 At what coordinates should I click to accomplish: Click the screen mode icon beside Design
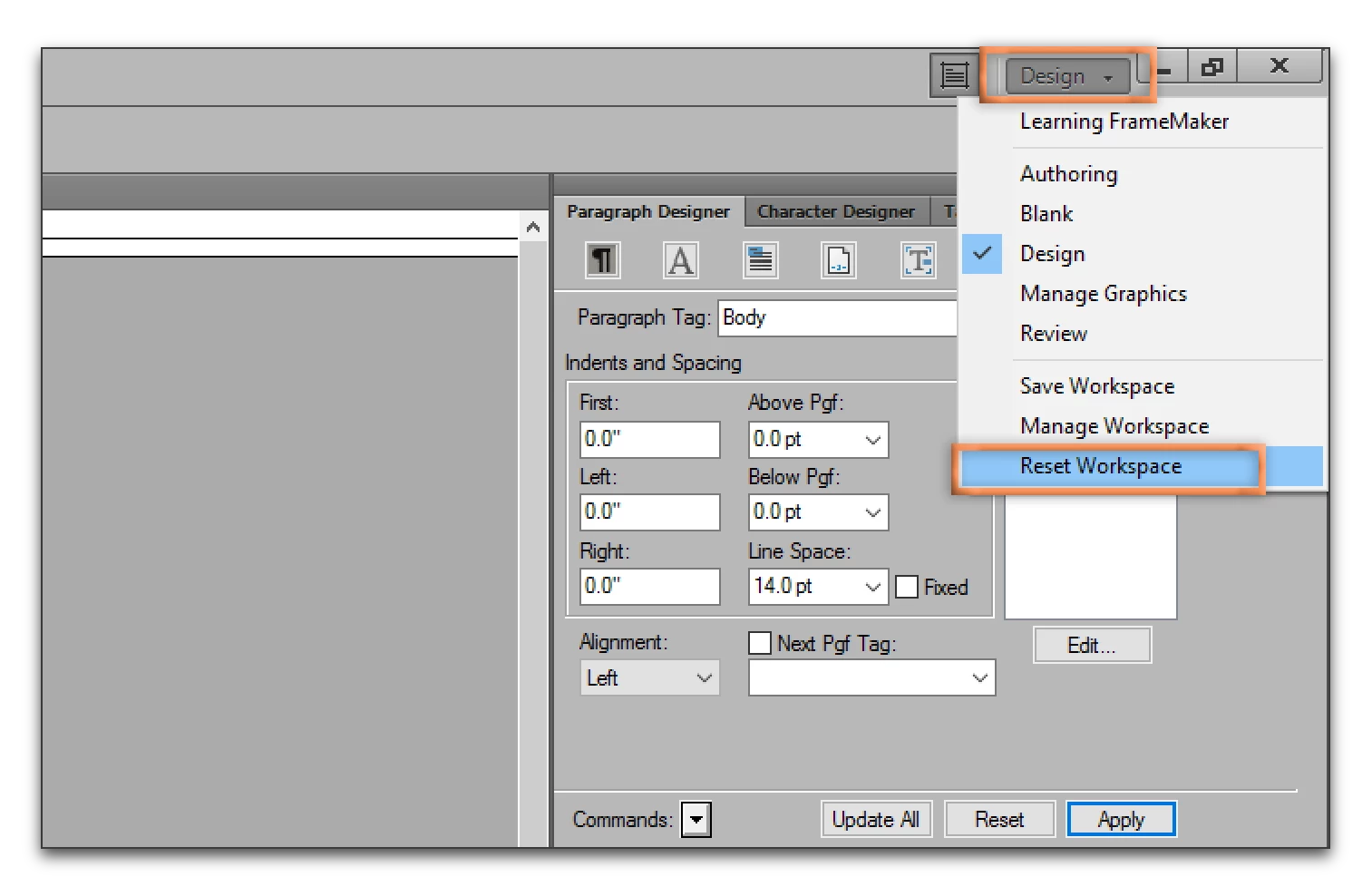(954, 75)
